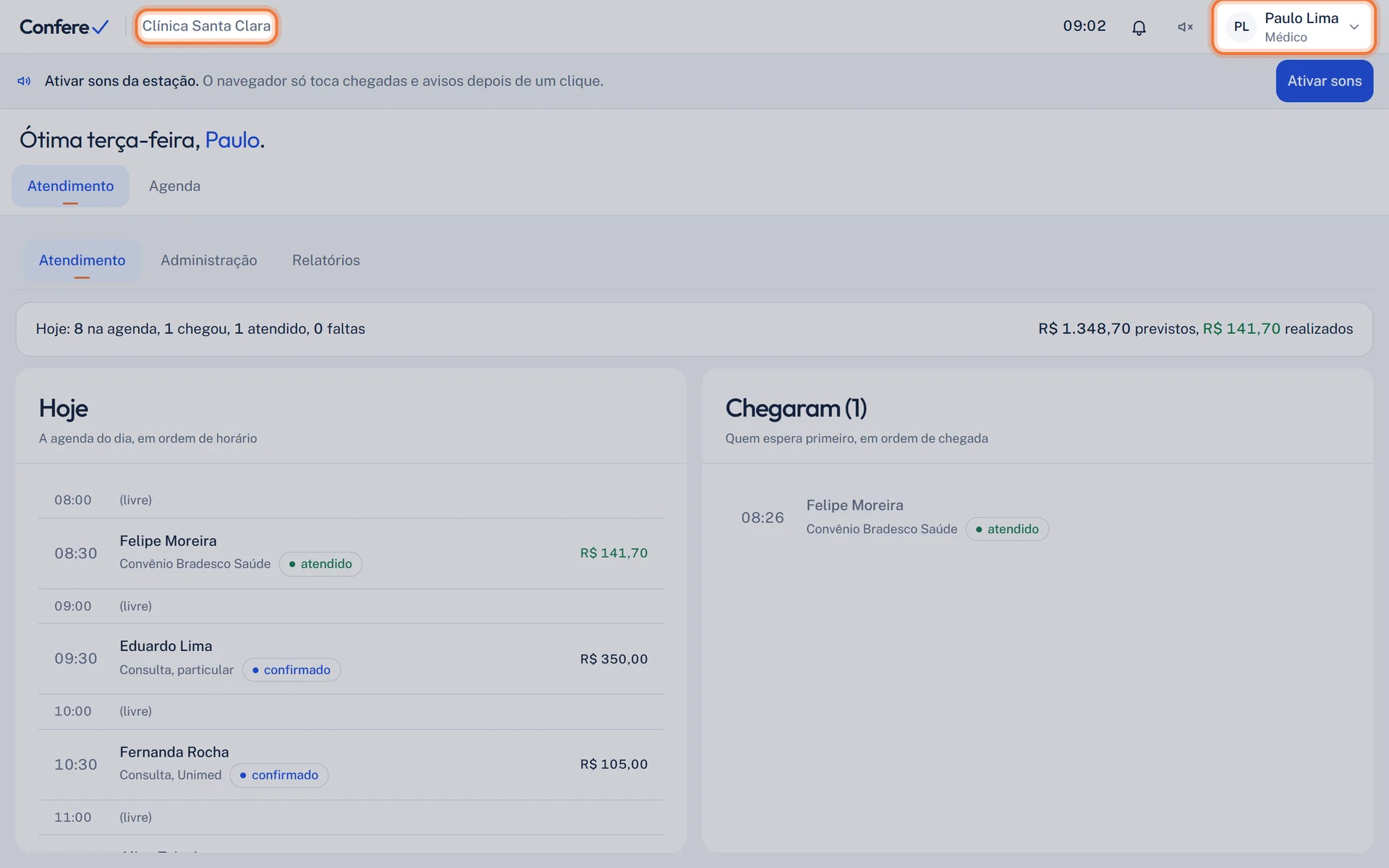Open the Administração tab
The height and width of the screenshot is (868, 1389).
point(208,260)
